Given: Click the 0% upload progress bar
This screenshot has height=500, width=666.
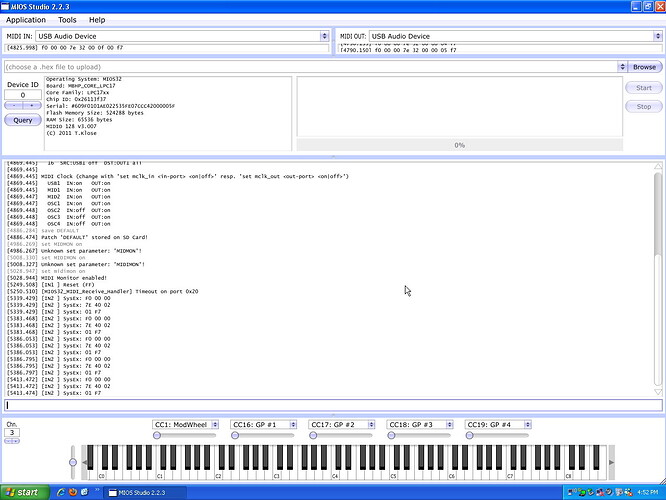Looking at the screenshot, I should point(460,145).
